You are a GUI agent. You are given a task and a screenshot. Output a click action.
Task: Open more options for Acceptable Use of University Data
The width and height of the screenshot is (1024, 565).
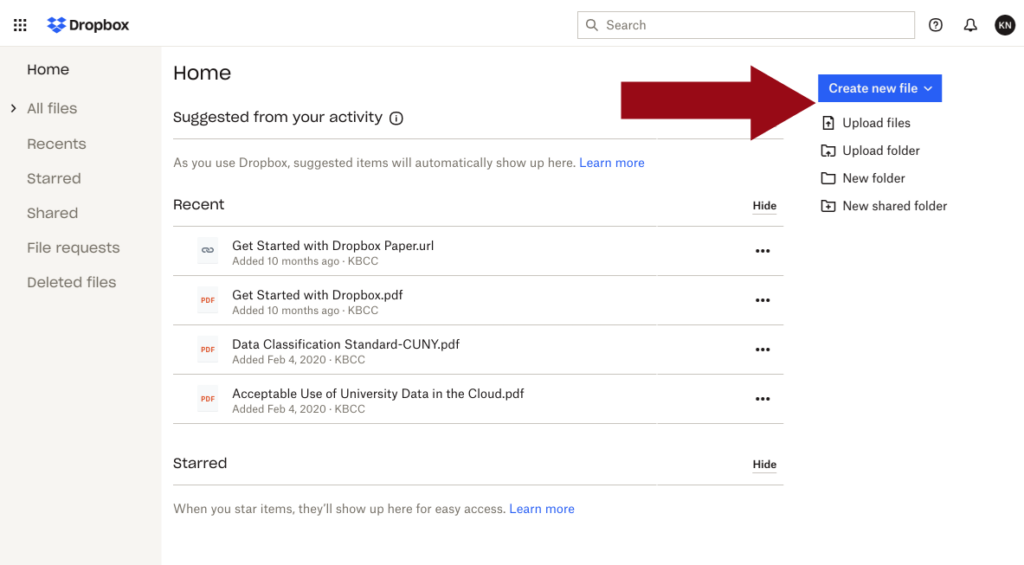point(763,399)
